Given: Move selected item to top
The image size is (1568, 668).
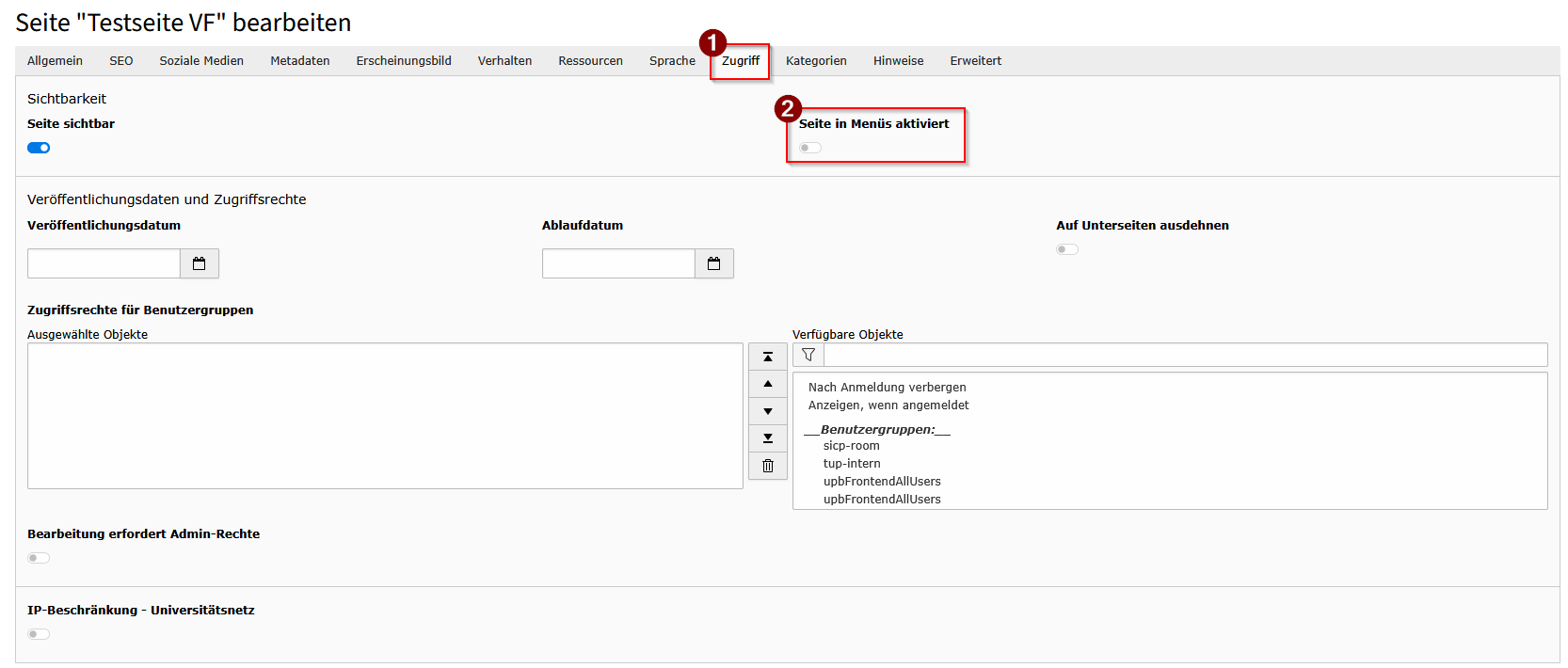Looking at the screenshot, I should click(x=768, y=357).
